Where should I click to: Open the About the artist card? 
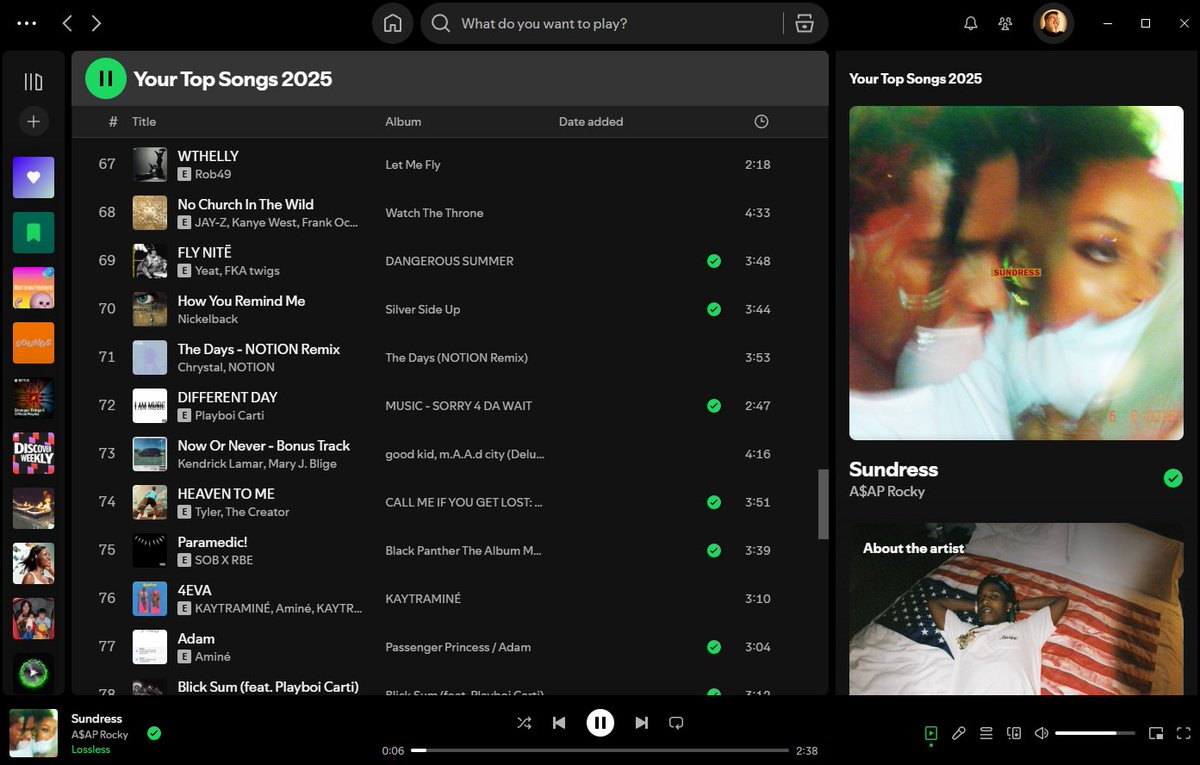click(1016, 609)
